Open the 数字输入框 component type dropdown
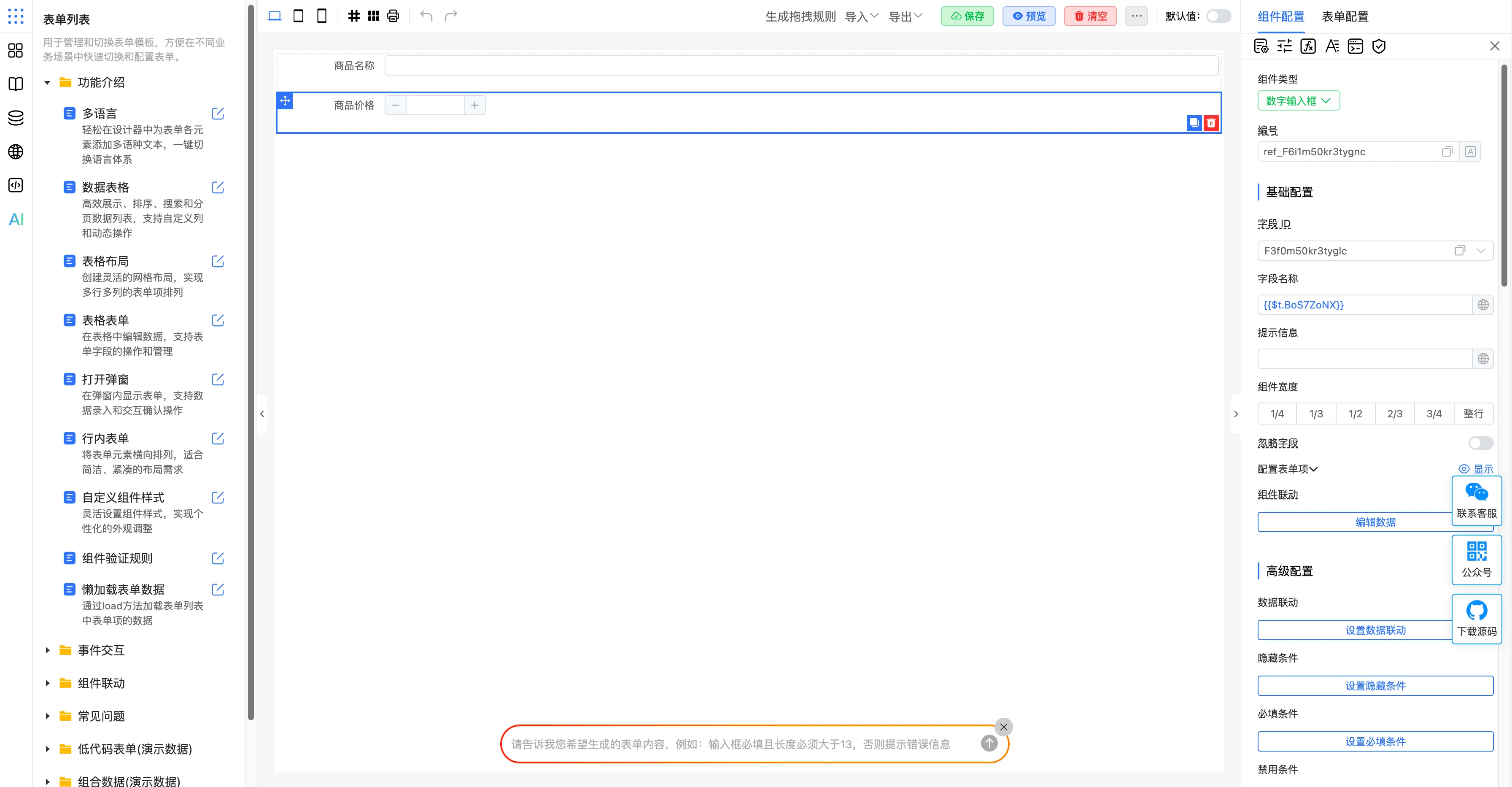This screenshot has width=1512, height=787. click(1298, 100)
